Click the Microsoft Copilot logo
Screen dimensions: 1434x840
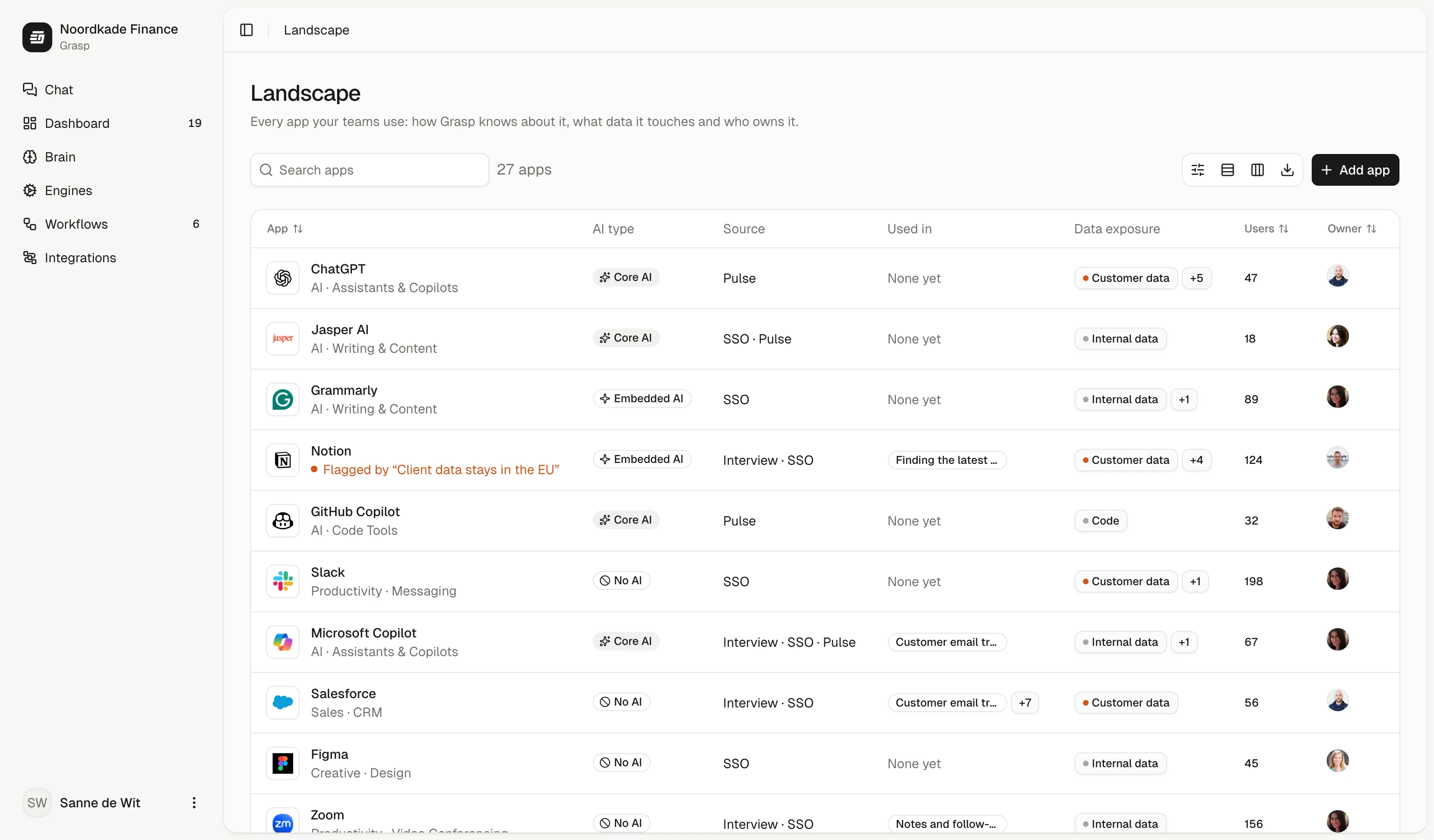pyautogui.click(x=283, y=642)
